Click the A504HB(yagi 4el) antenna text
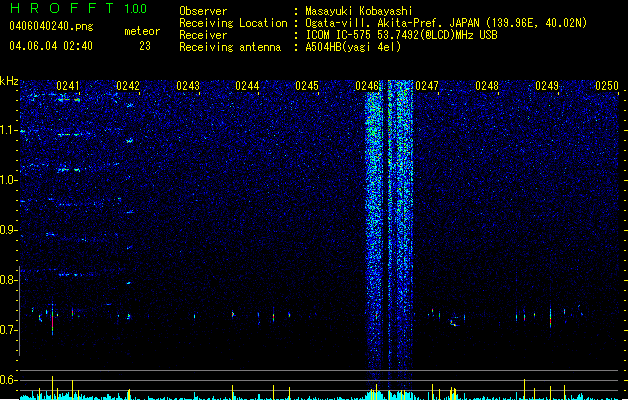Screen dimensions: 629x400 pyautogui.click(x=353, y=47)
